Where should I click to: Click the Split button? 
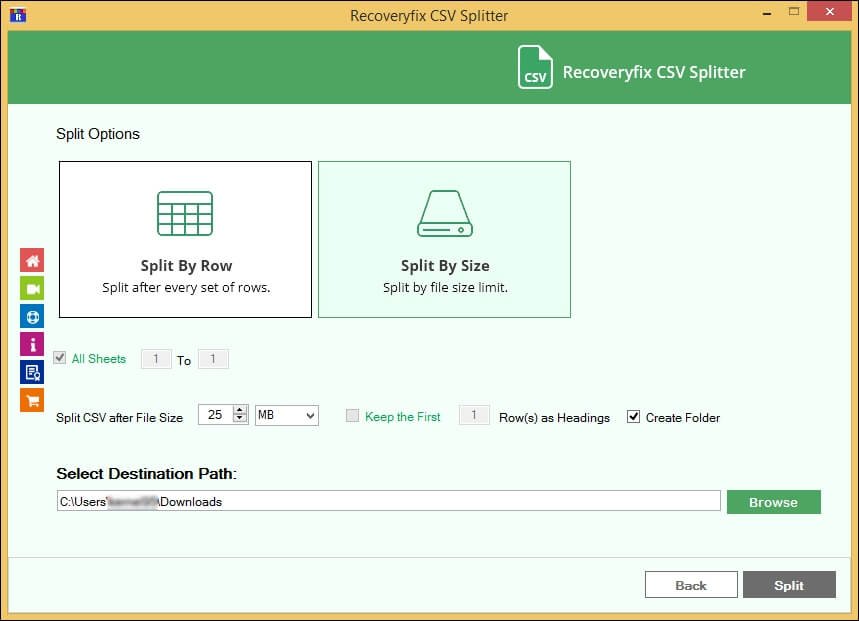(x=789, y=585)
